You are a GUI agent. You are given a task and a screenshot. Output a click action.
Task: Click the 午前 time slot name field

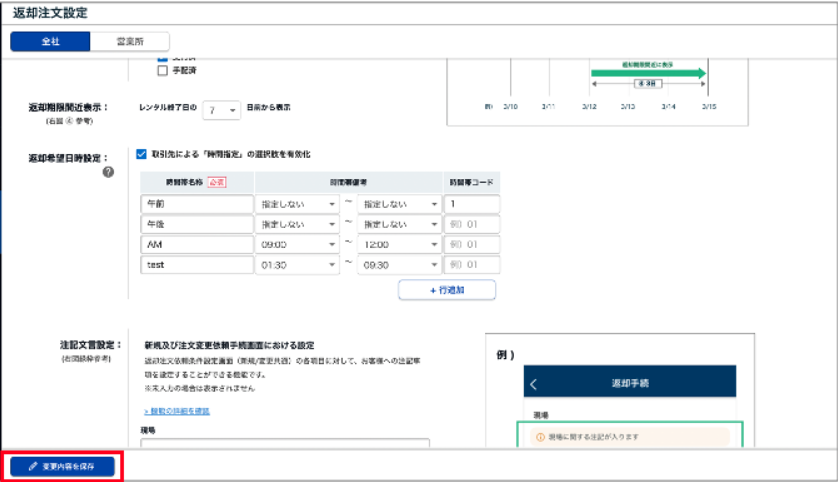[x=197, y=203]
